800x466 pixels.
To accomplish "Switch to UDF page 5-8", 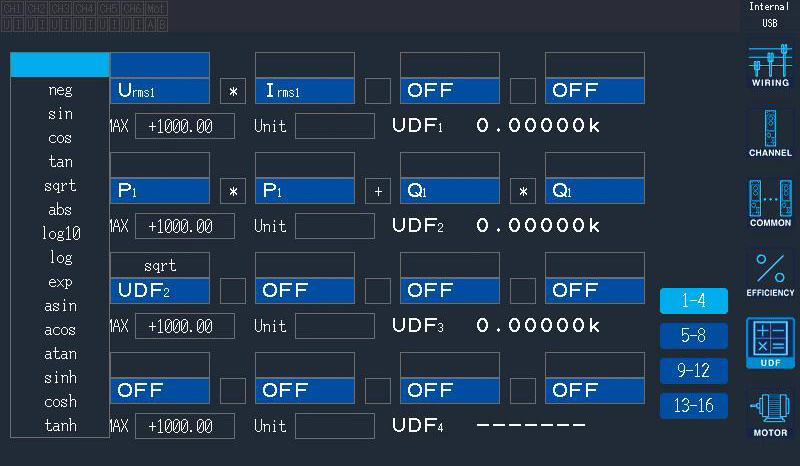I will point(693,336).
